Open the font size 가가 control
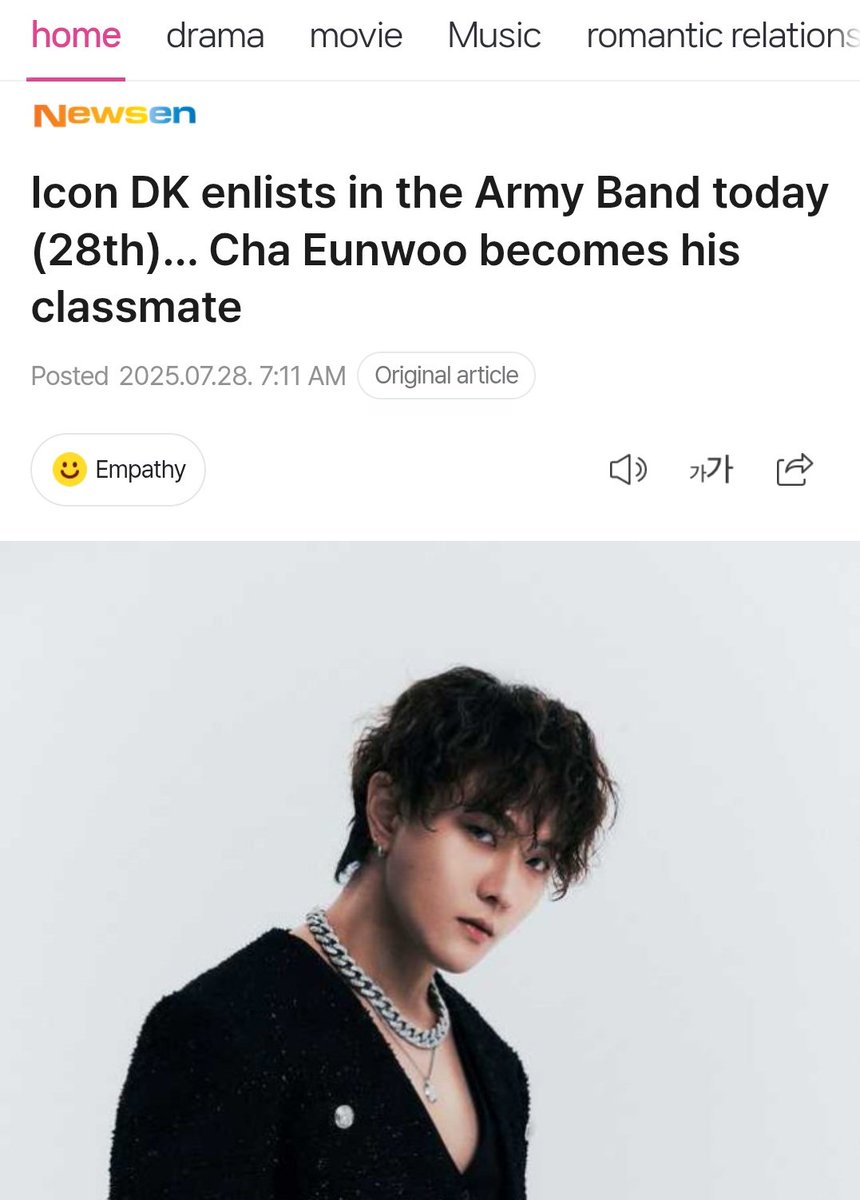This screenshot has width=860, height=1200. click(x=711, y=469)
